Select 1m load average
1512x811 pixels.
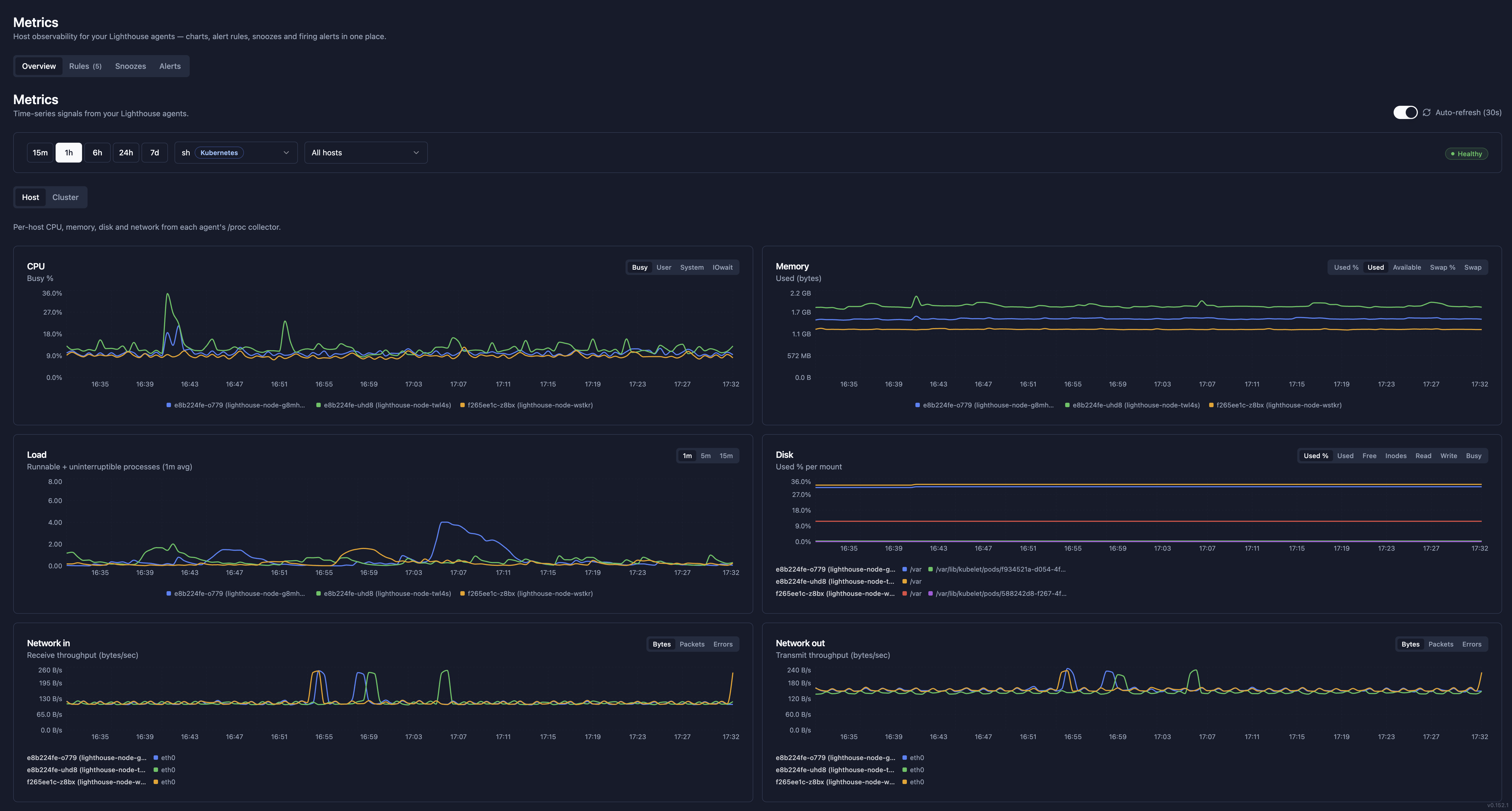[687, 456]
